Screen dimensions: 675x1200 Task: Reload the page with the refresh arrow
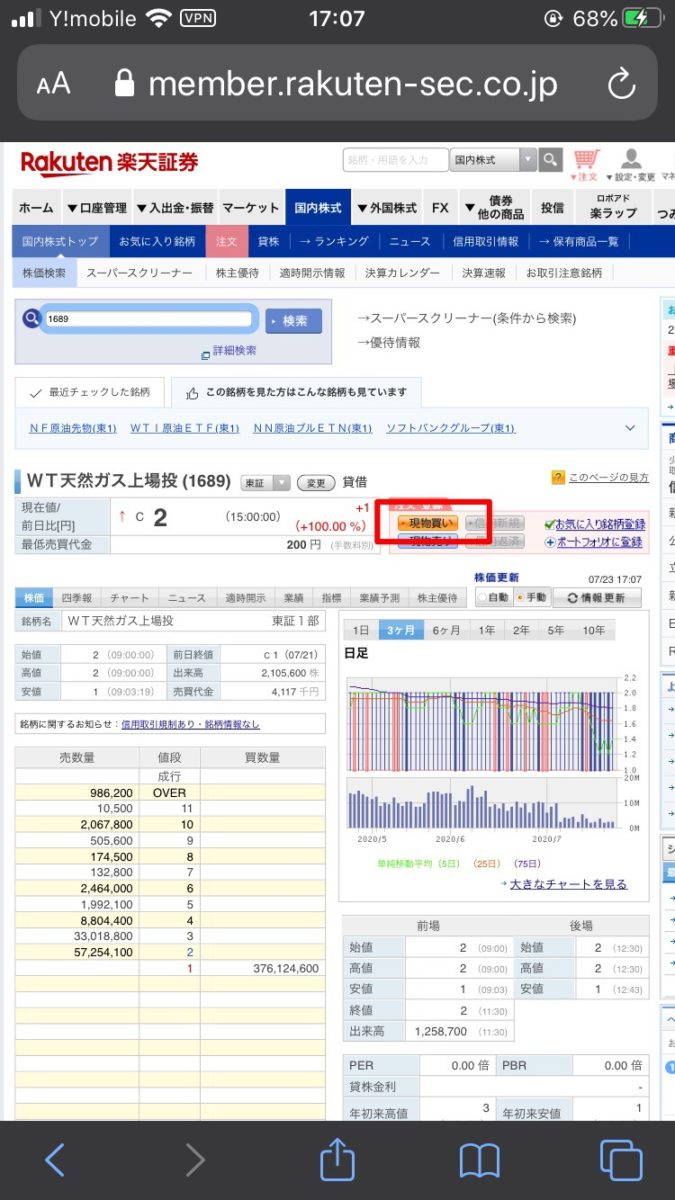(x=622, y=84)
